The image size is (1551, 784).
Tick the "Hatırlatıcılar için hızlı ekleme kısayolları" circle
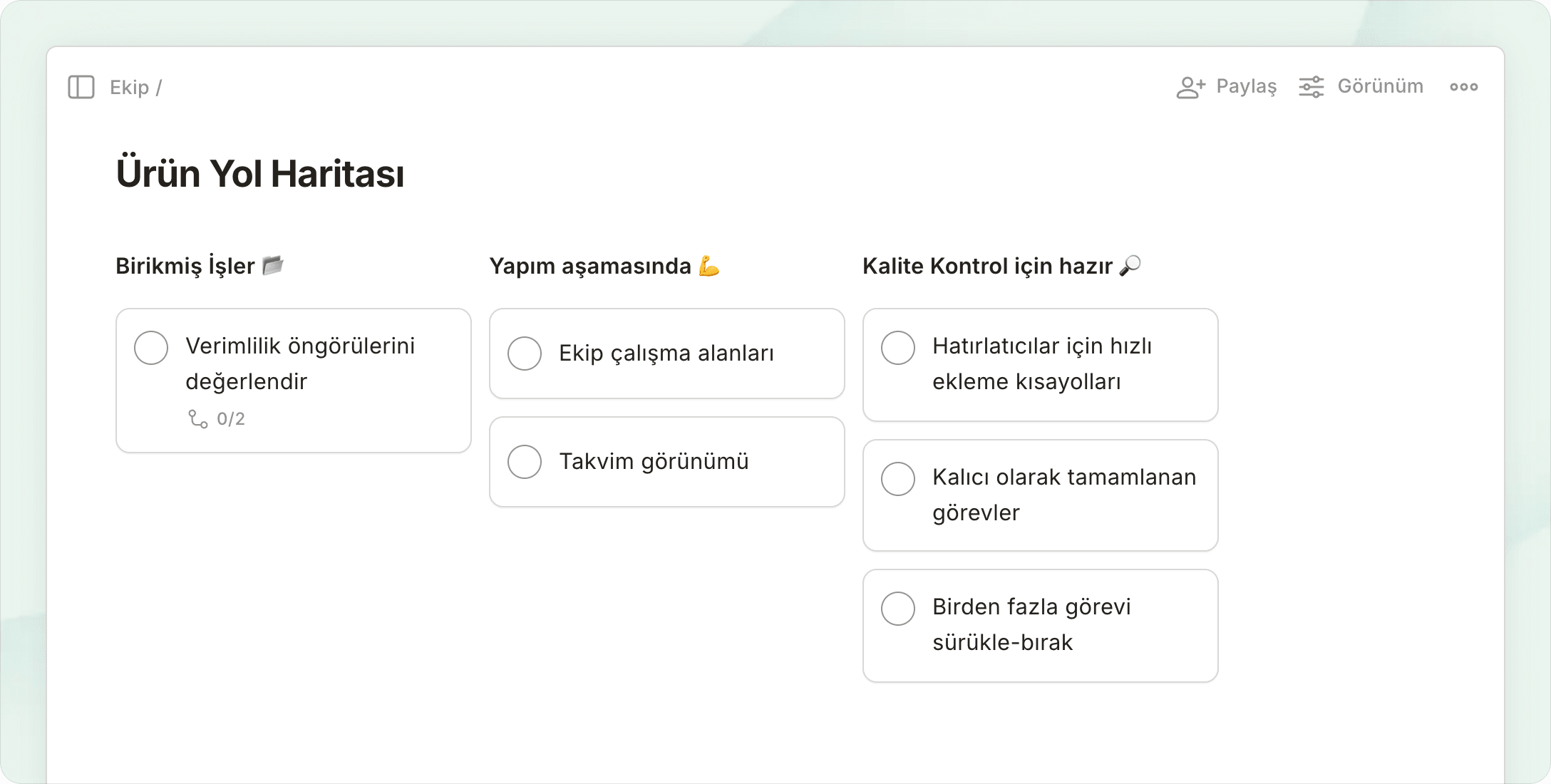(x=898, y=348)
